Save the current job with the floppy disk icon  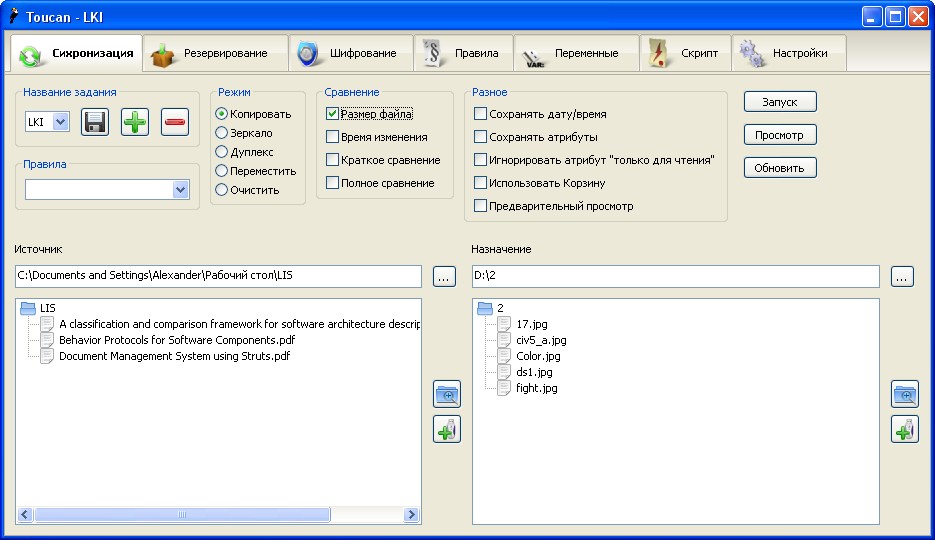coord(95,122)
